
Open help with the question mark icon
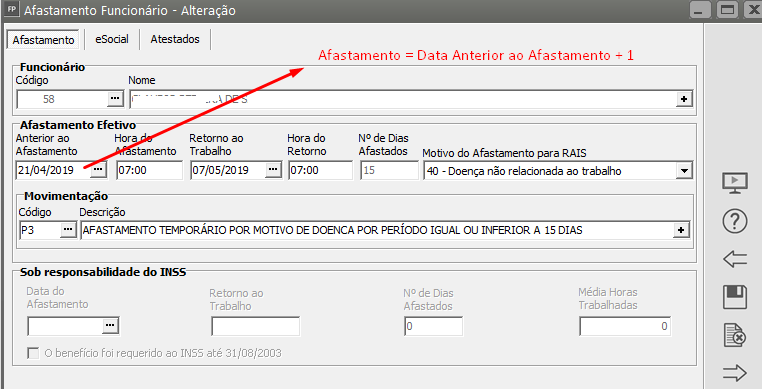click(x=735, y=221)
